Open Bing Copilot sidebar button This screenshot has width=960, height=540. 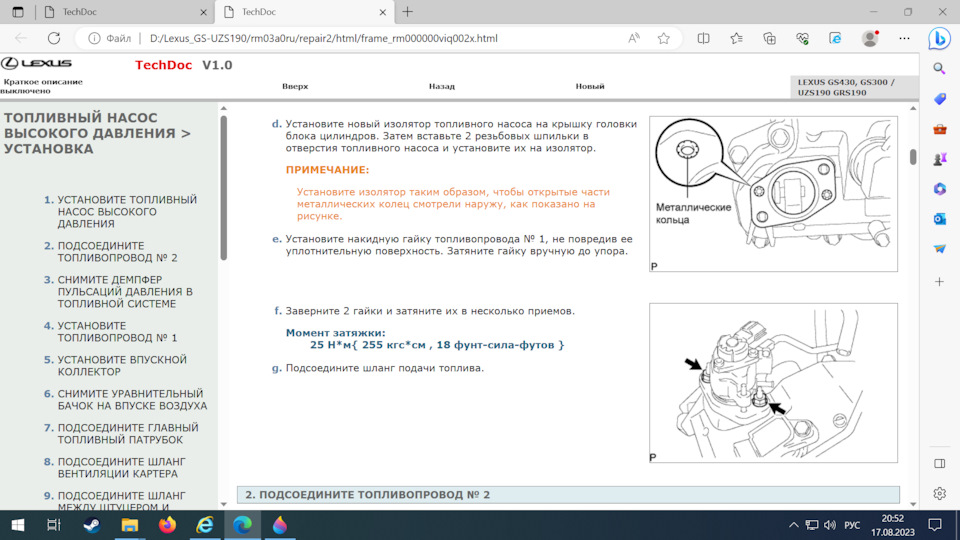940,39
